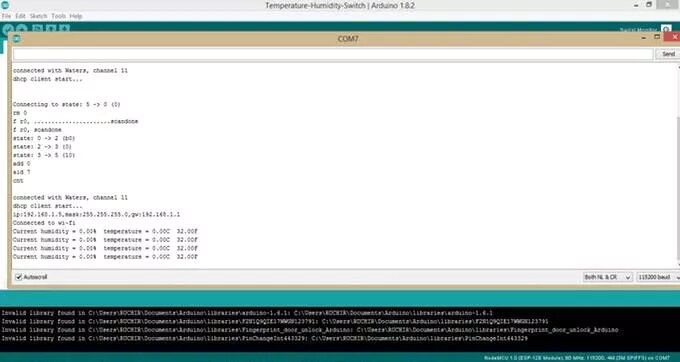Click 'Connecting to state: 5 -> 0 (0)' line
This screenshot has width=680, height=362.
[x=66, y=104]
